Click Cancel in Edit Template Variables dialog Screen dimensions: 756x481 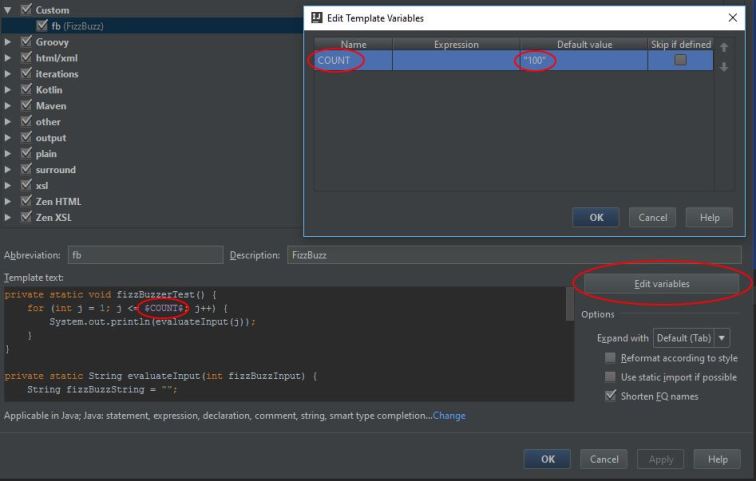tap(652, 217)
